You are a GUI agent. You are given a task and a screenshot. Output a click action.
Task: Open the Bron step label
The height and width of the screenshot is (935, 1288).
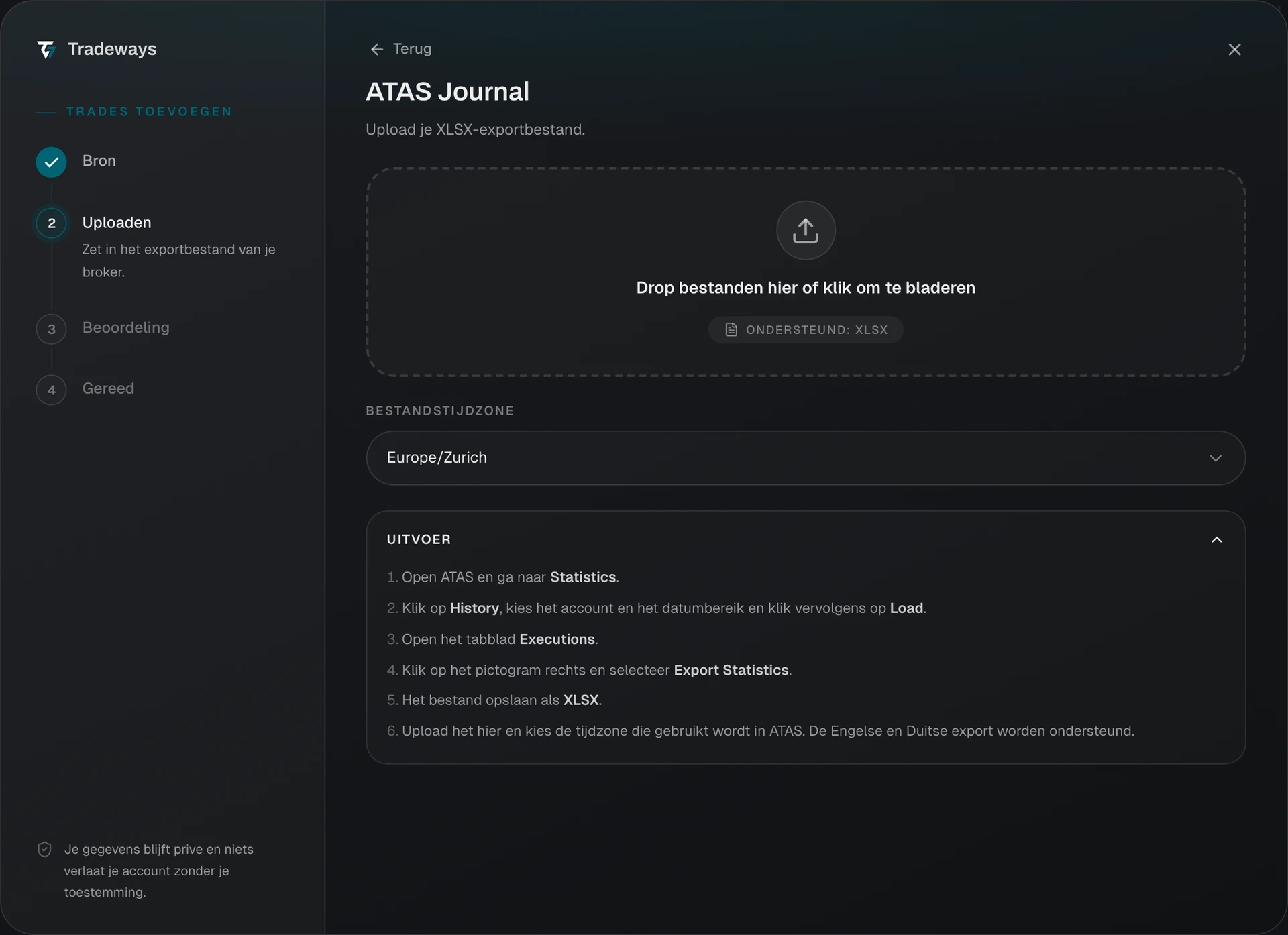[99, 161]
